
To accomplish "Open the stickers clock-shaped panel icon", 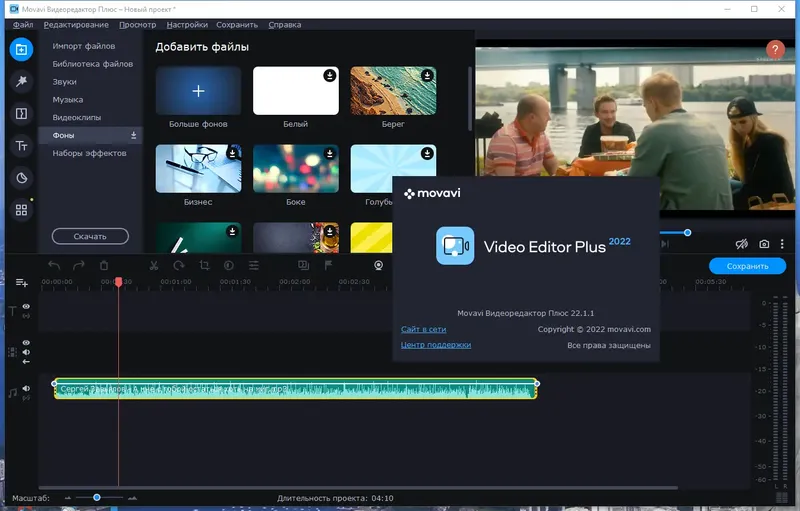I will (x=21, y=178).
